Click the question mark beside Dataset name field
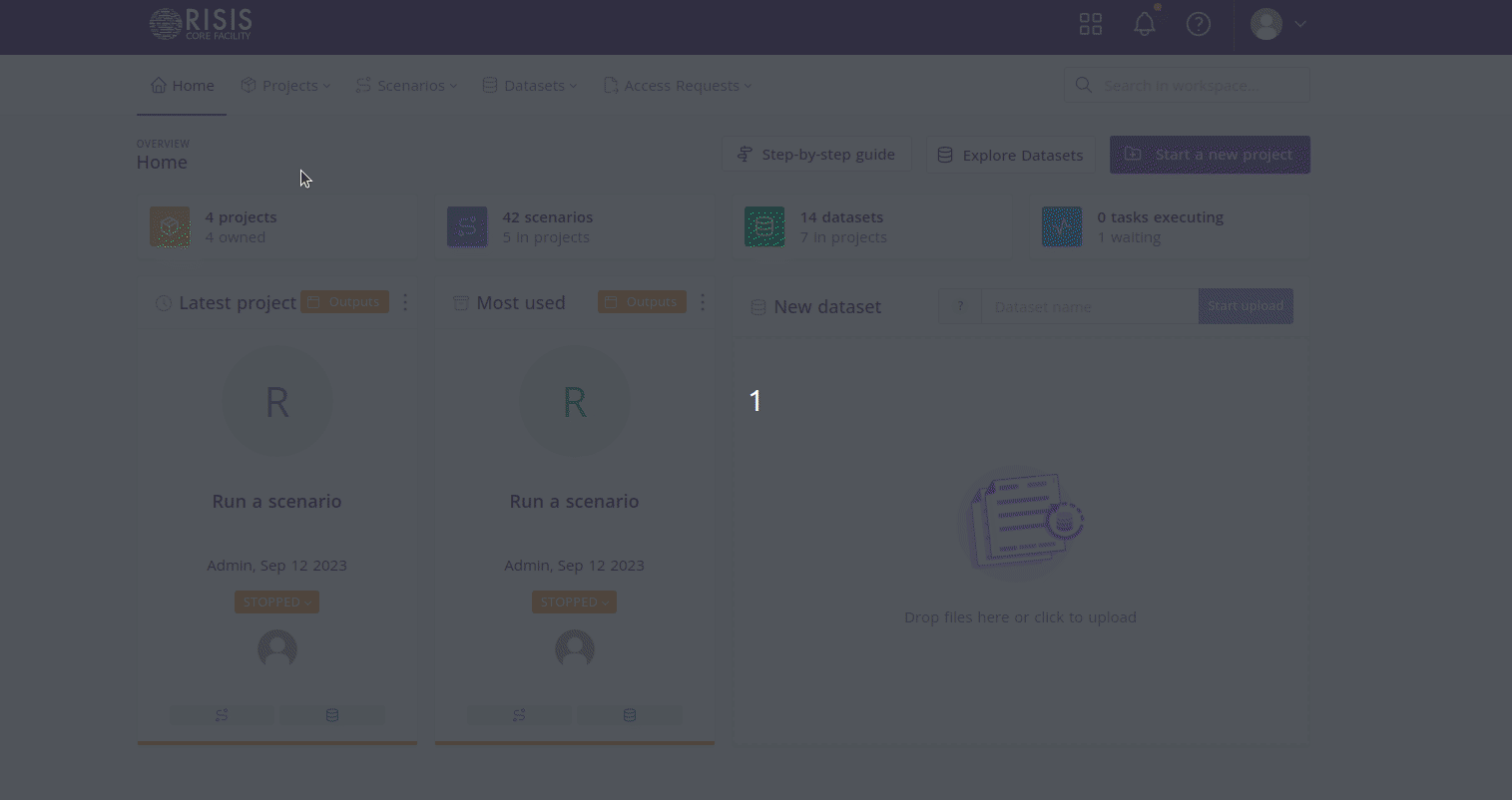Screen dimensions: 1512x800 point(959,306)
